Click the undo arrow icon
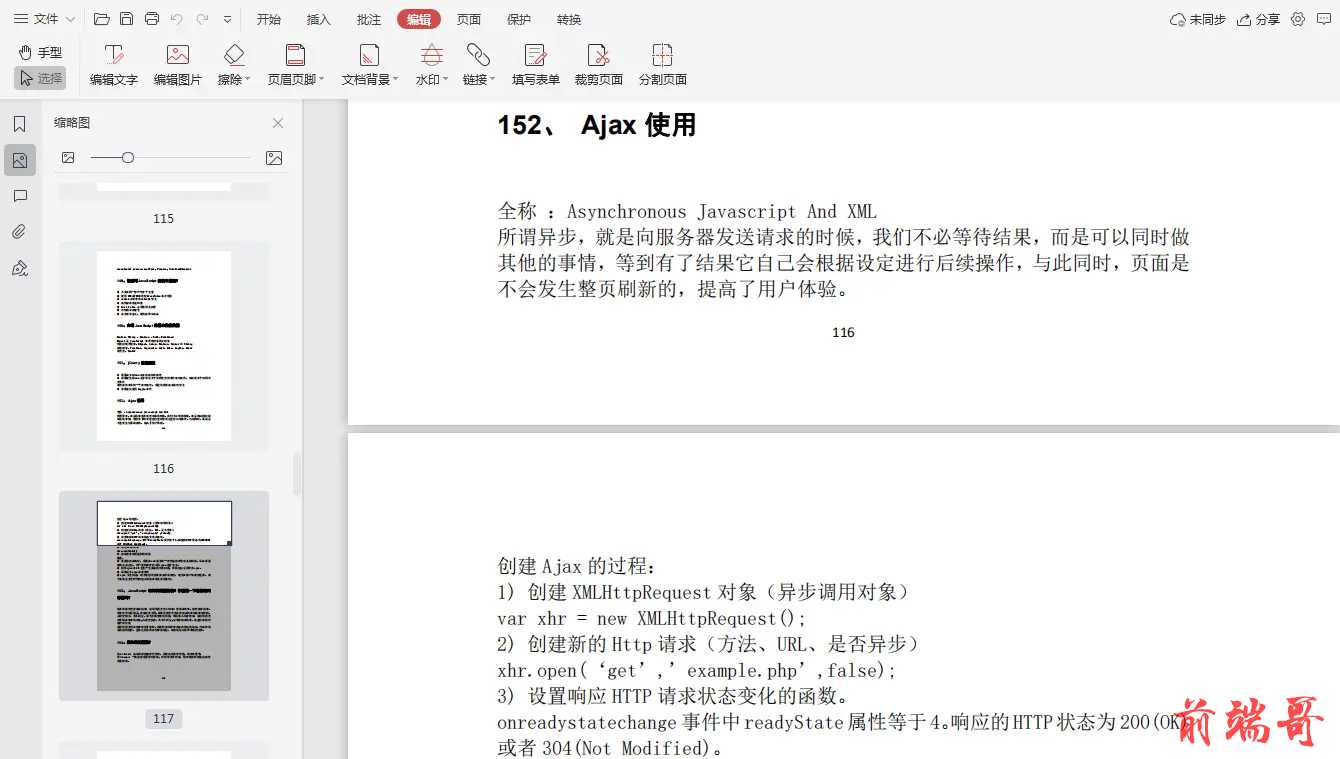Viewport: 1340px width, 759px height. (x=177, y=19)
